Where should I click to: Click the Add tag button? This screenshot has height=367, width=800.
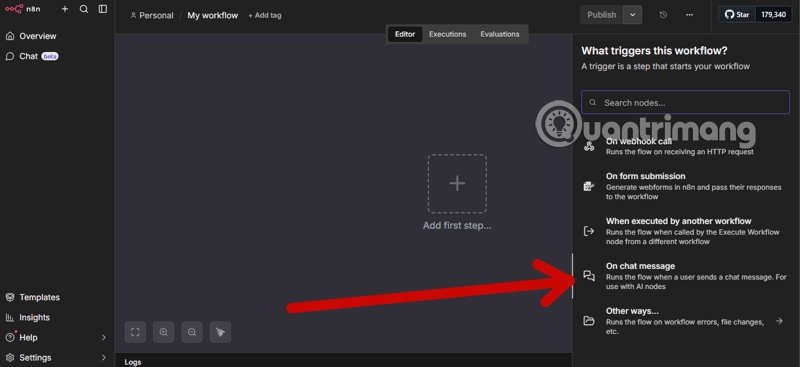coord(265,15)
